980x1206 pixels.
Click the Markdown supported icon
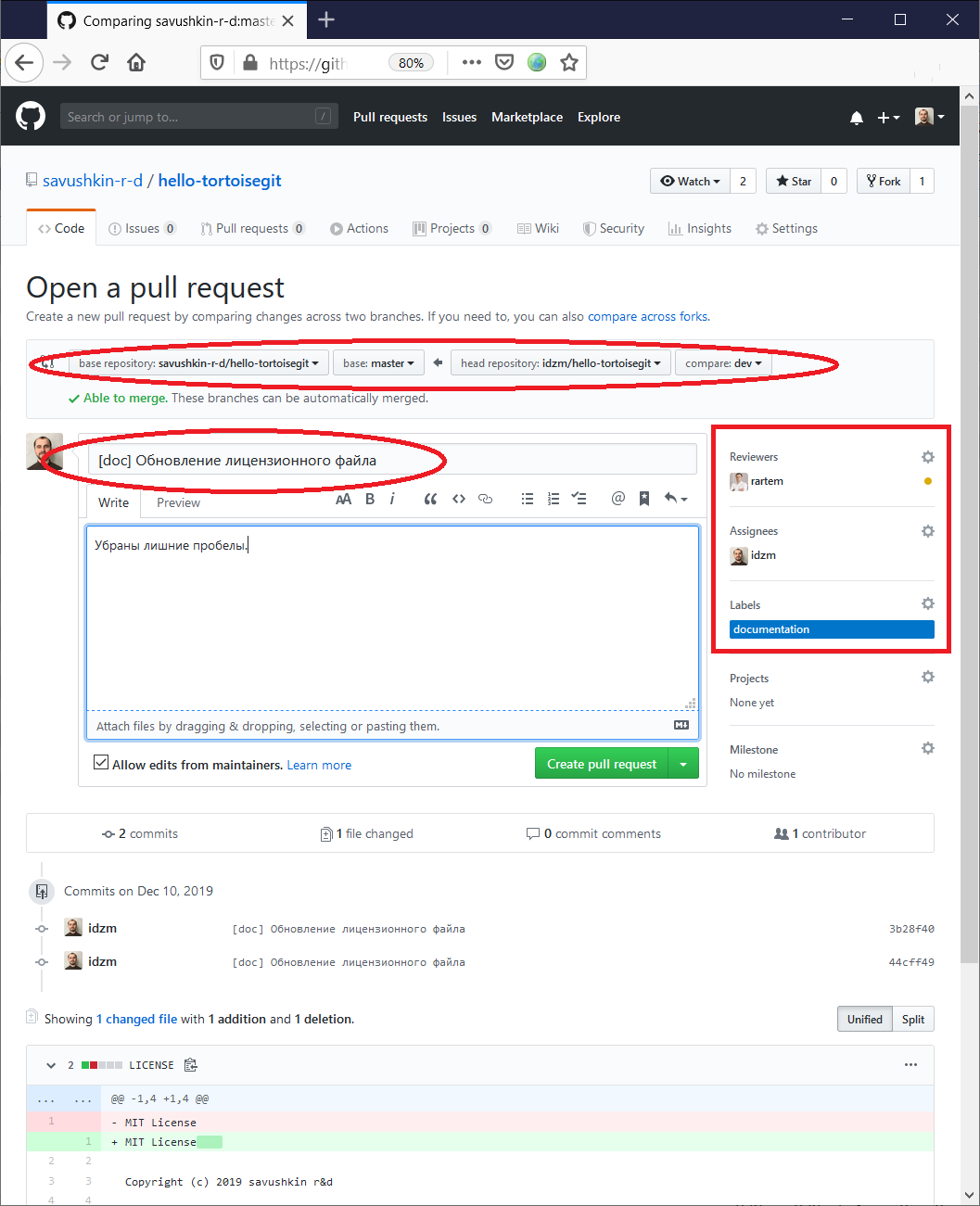pyautogui.click(x=681, y=726)
